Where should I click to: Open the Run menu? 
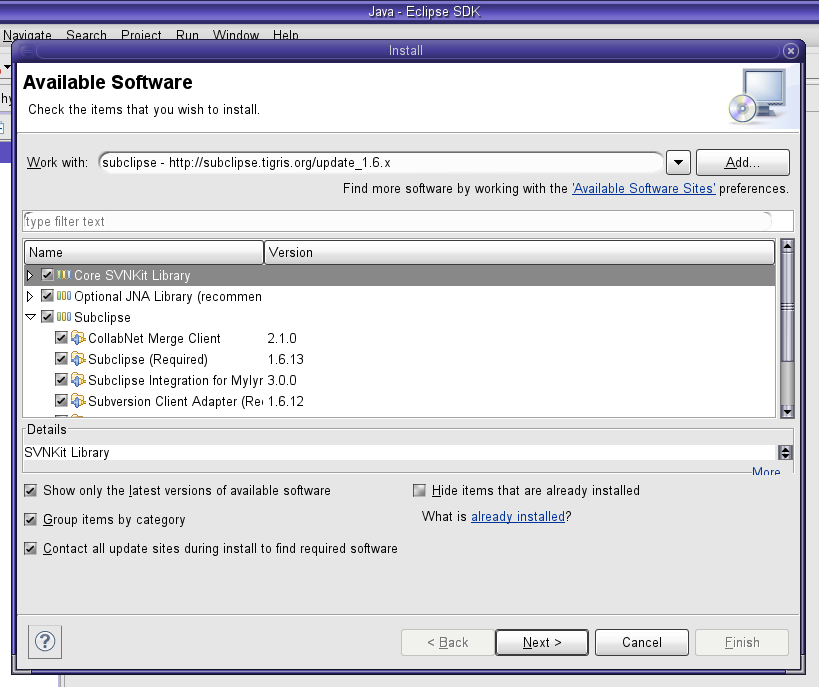coord(187,35)
